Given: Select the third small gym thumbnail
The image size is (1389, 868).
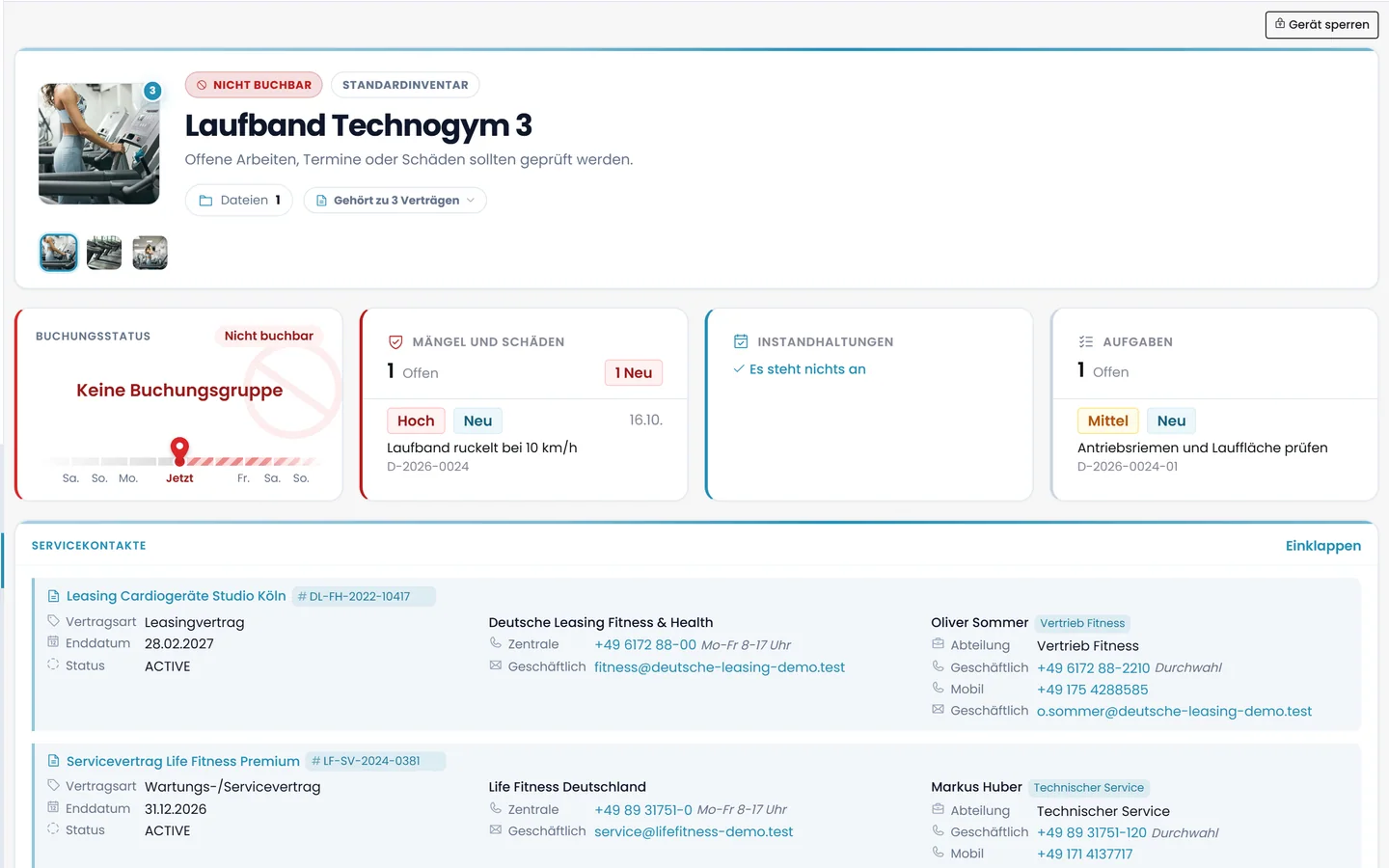Looking at the screenshot, I should pyautogui.click(x=150, y=253).
